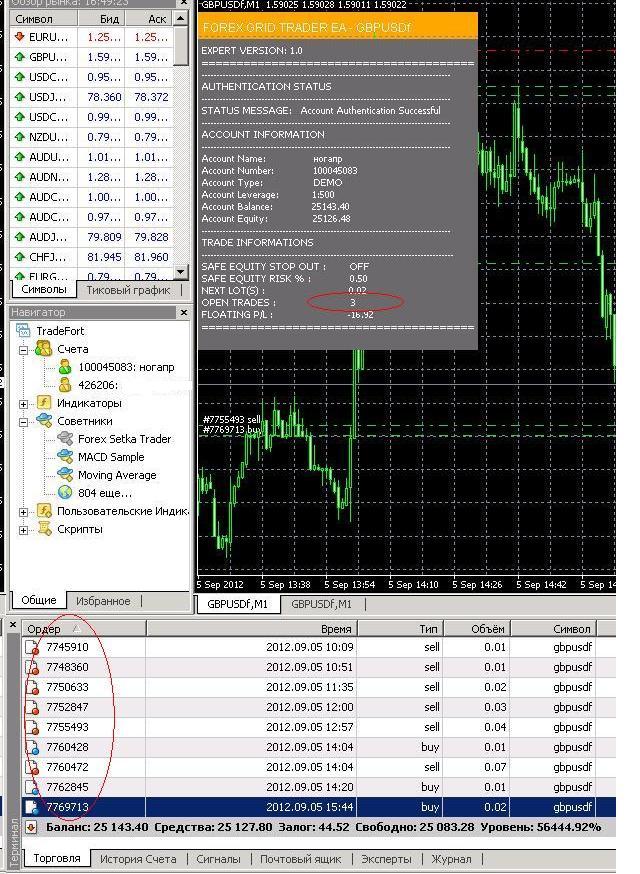The height and width of the screenshot is (874, 640).
Task: Select MACD Sample advisor
Action: [111, 457]
